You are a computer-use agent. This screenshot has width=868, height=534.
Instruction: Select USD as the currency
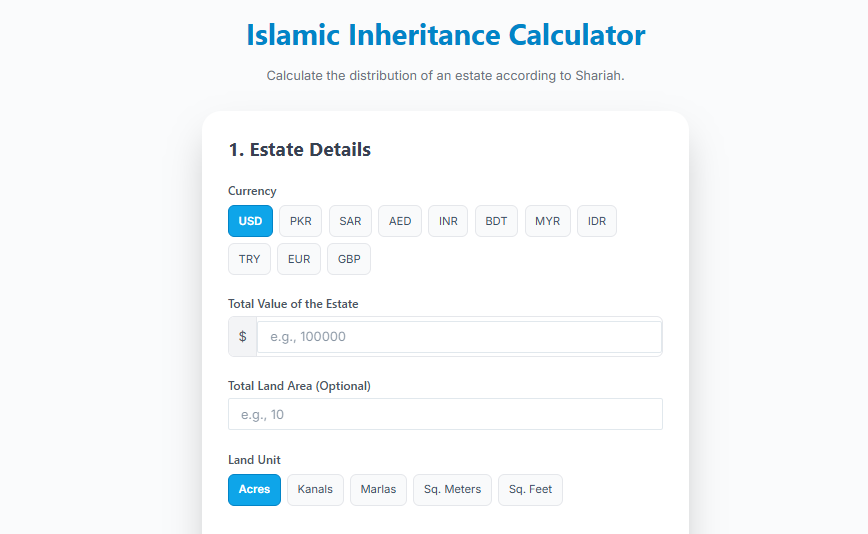coord(250,221)
